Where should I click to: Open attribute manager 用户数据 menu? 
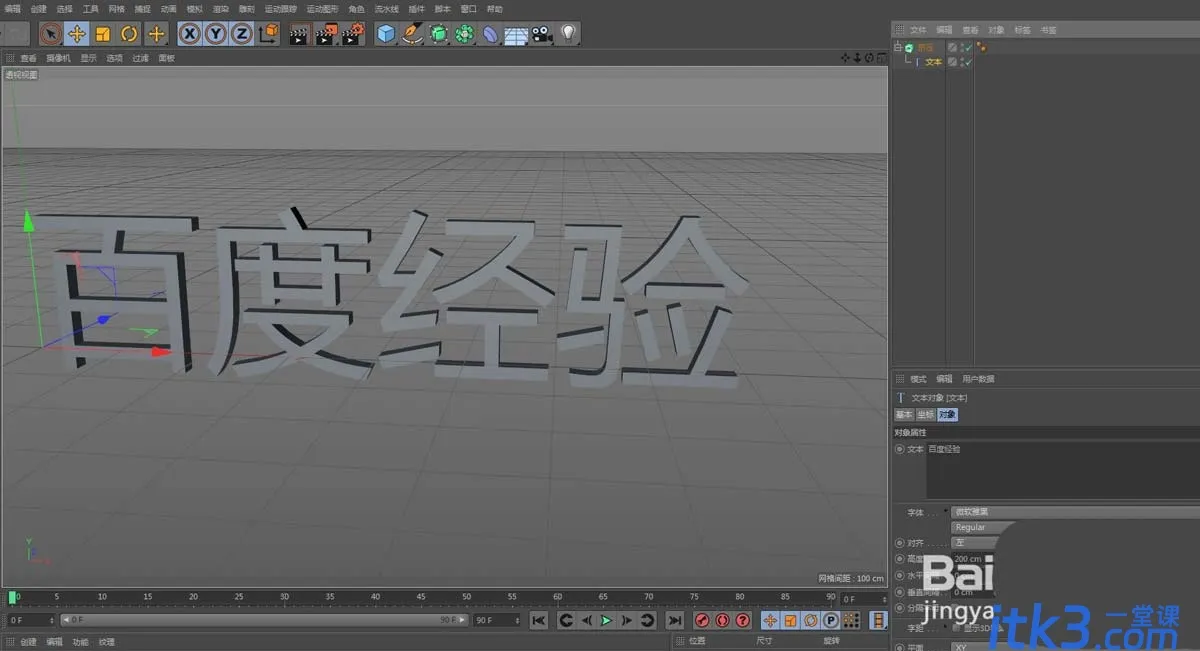(x=978, y=379)
